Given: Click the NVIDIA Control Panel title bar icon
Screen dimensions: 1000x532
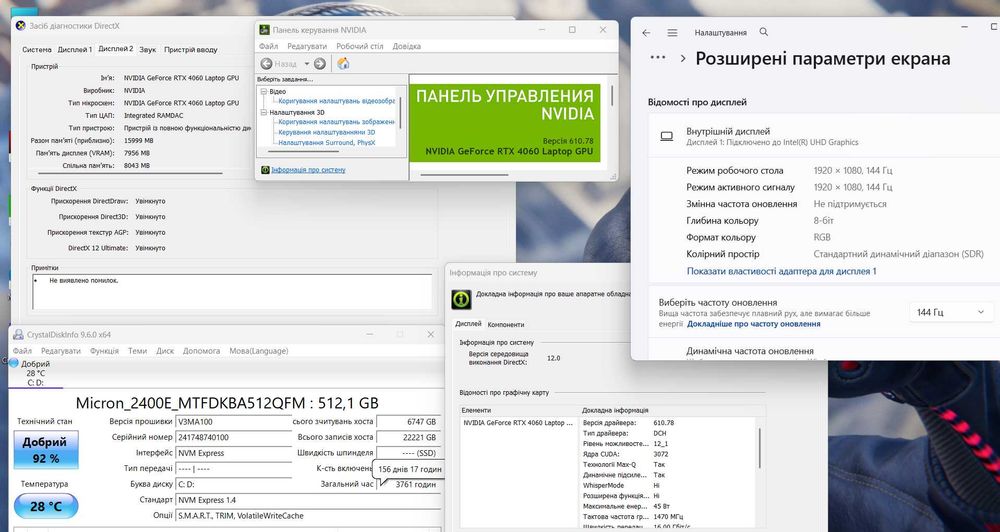Looking at the screenshot, I should coord(265,30).
